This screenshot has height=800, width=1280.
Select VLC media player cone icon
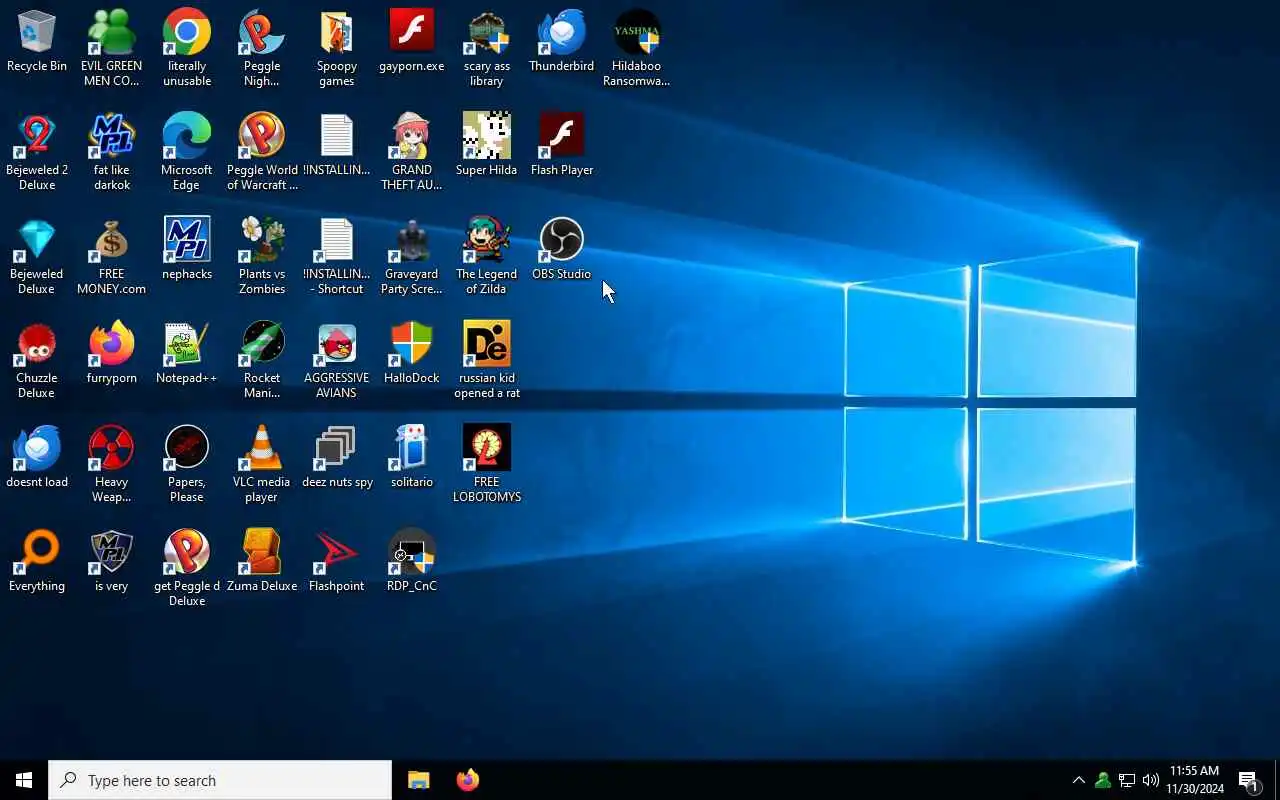(262, 464)
